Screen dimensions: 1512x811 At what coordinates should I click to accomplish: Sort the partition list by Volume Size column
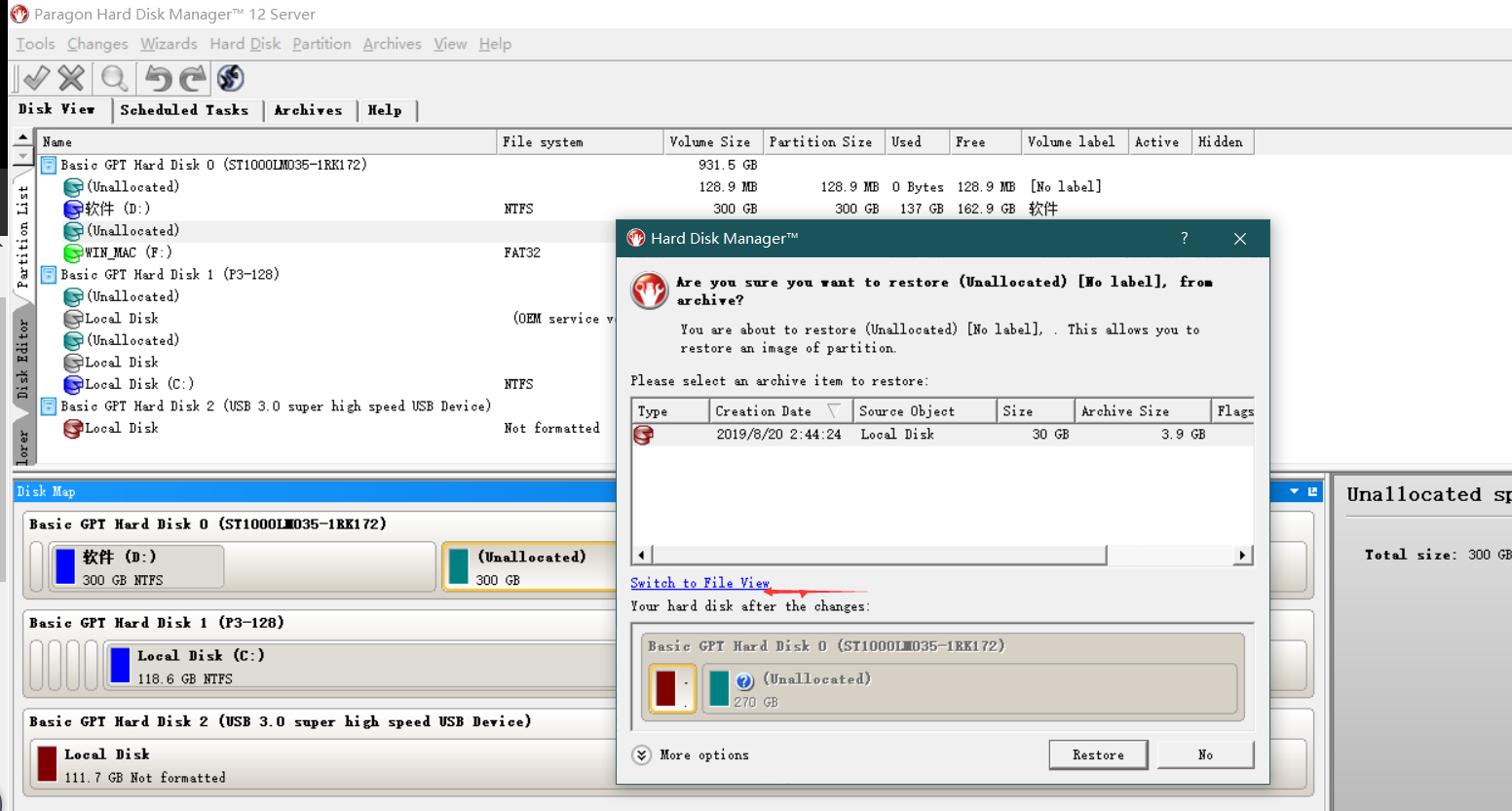tap(712, 142)
